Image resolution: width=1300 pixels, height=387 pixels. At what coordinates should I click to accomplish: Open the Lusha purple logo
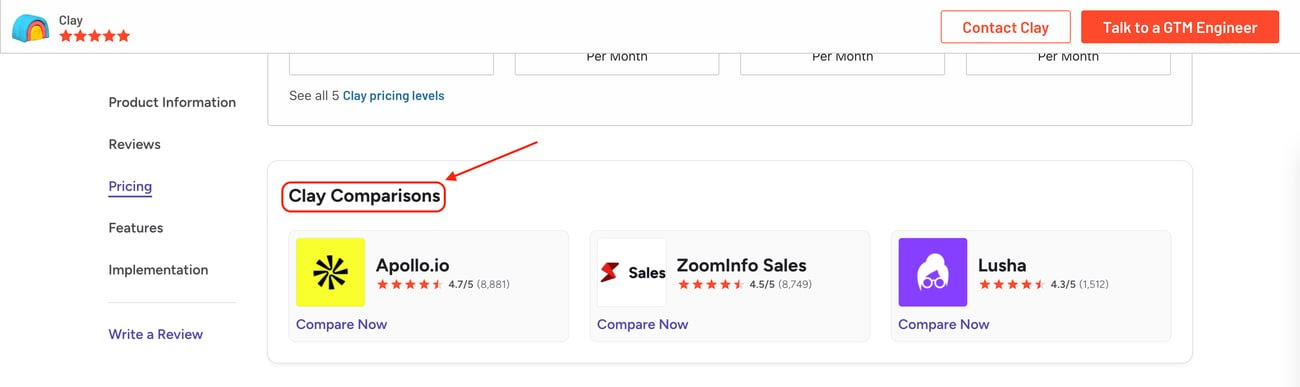tap(933, 272)
